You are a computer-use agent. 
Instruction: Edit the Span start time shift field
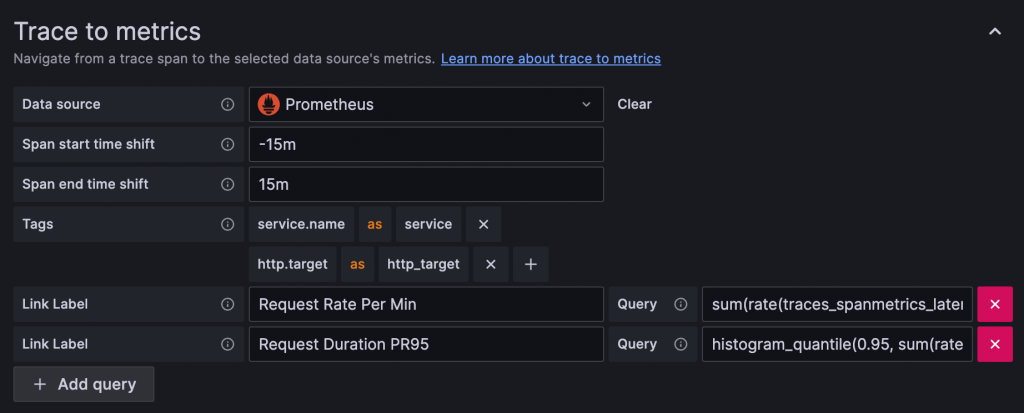[426, 144]
